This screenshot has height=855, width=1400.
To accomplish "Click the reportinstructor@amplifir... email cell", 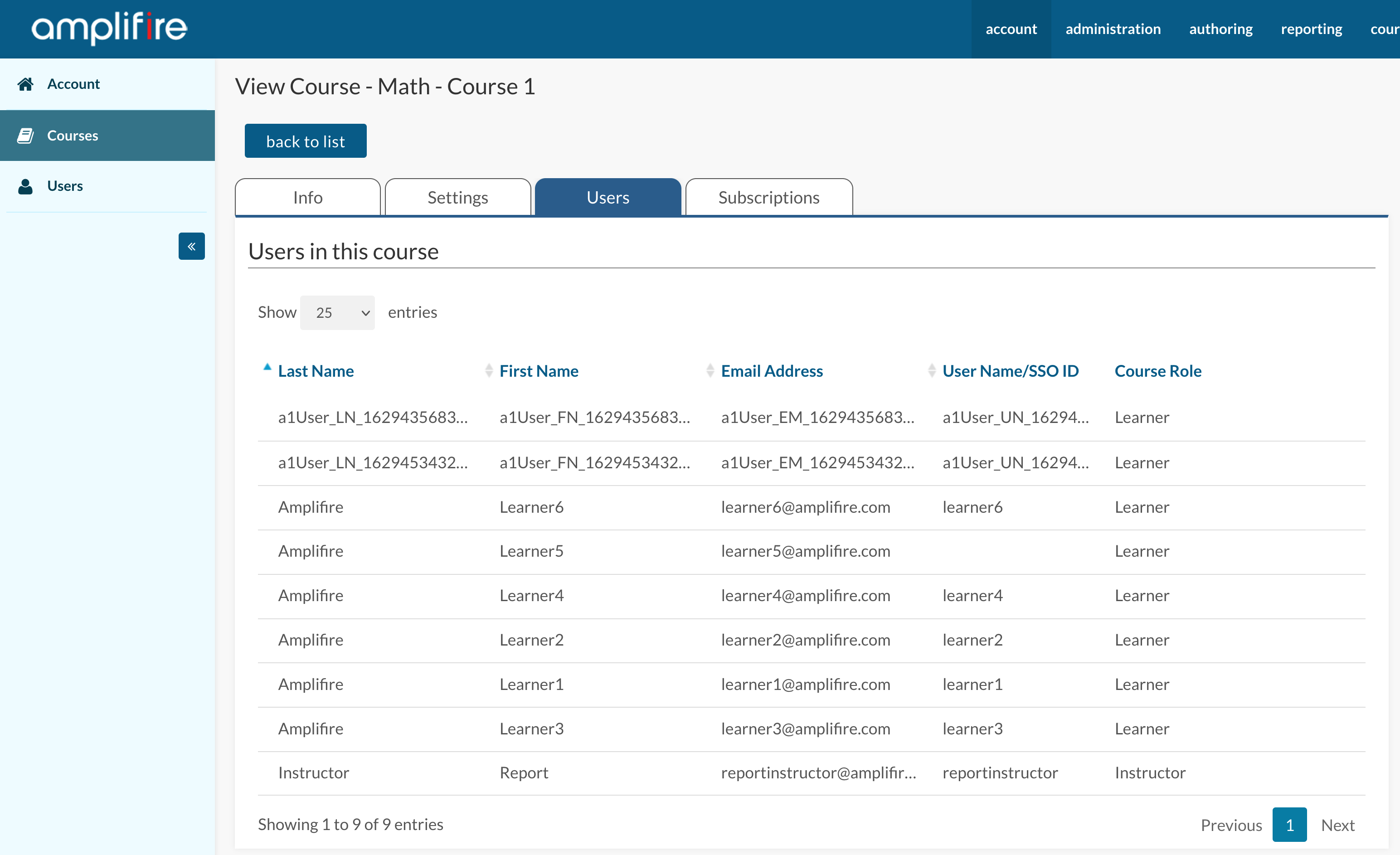I will pos(818,772).
